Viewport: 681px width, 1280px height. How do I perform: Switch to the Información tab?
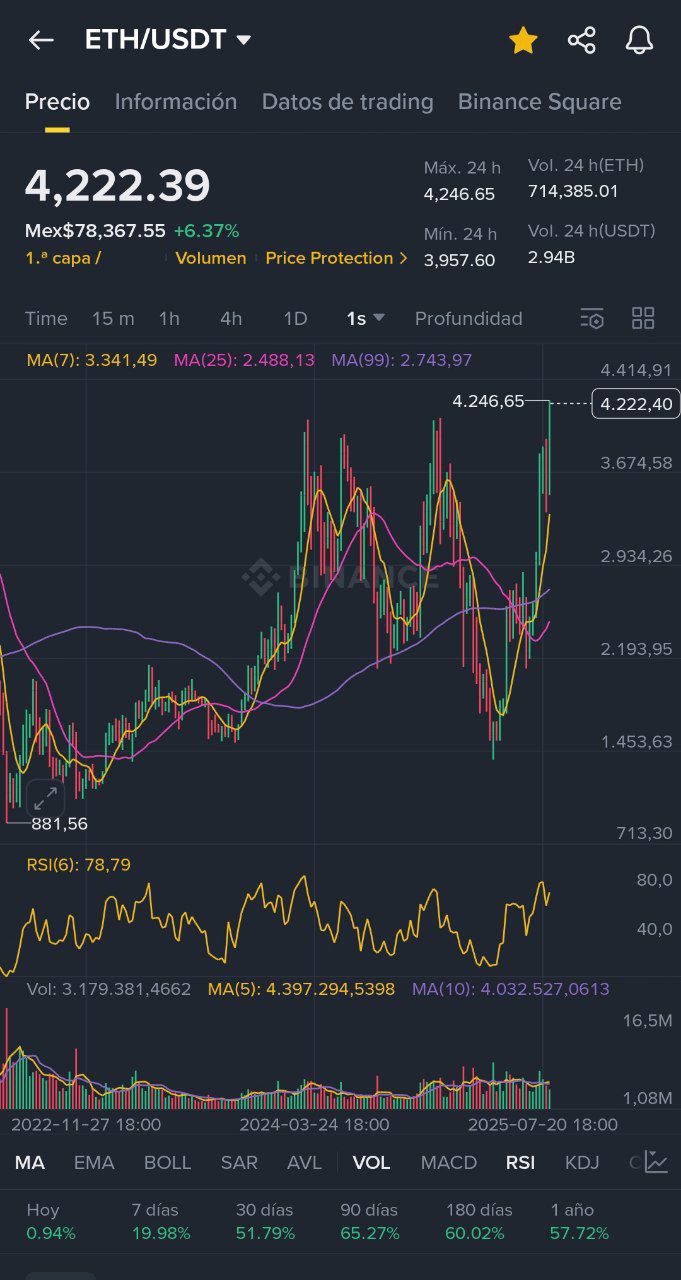tap(176, 102)
